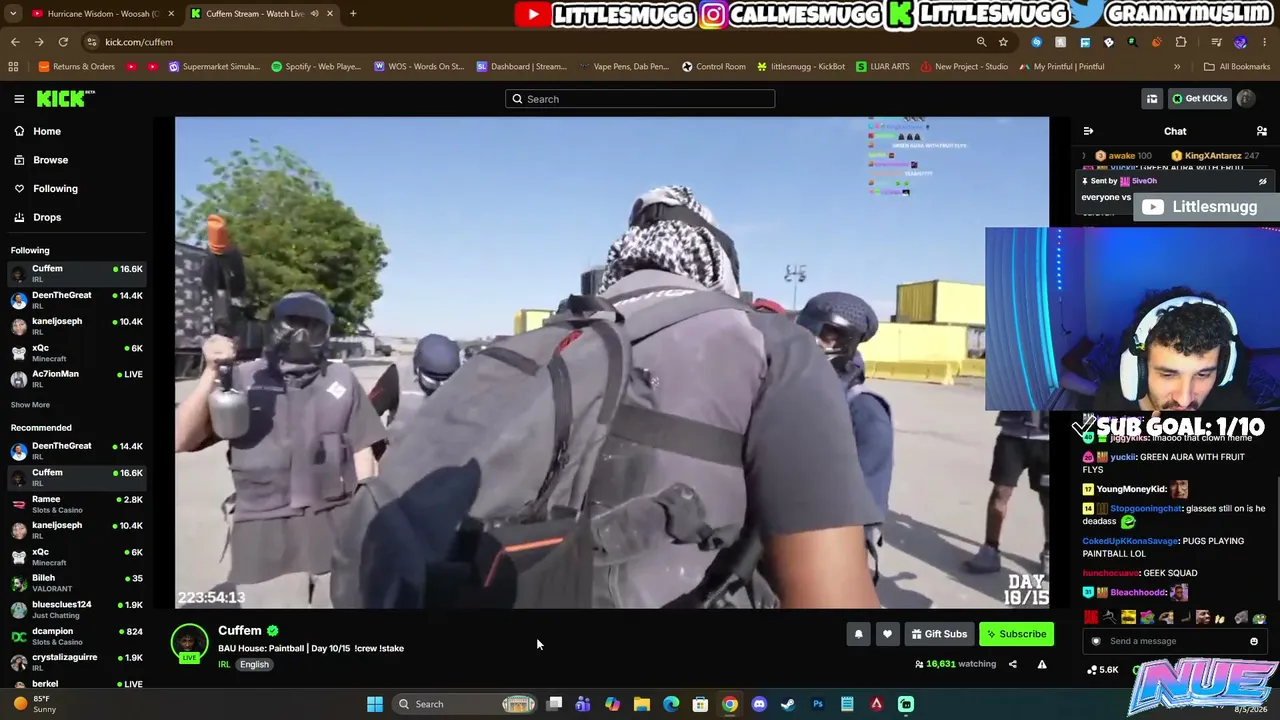This screenshot has width=1280, height=720.
Task: Go back in browser history
Action: (x=15, y=42)
